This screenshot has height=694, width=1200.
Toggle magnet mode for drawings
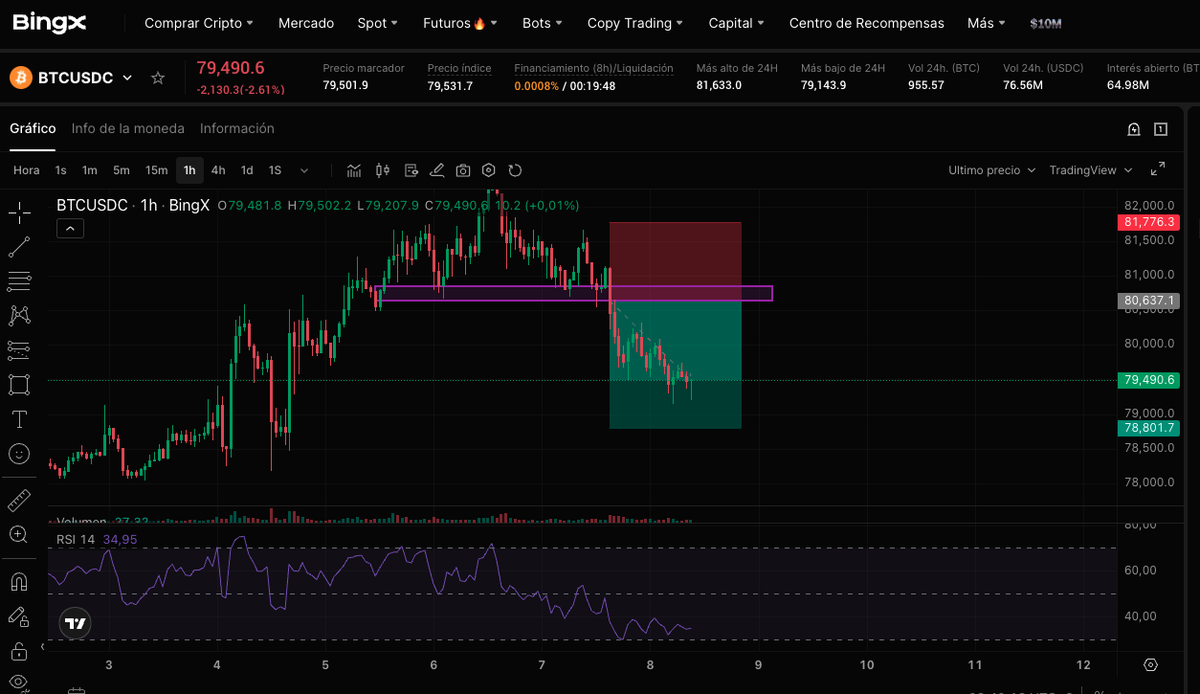point(18,581)
